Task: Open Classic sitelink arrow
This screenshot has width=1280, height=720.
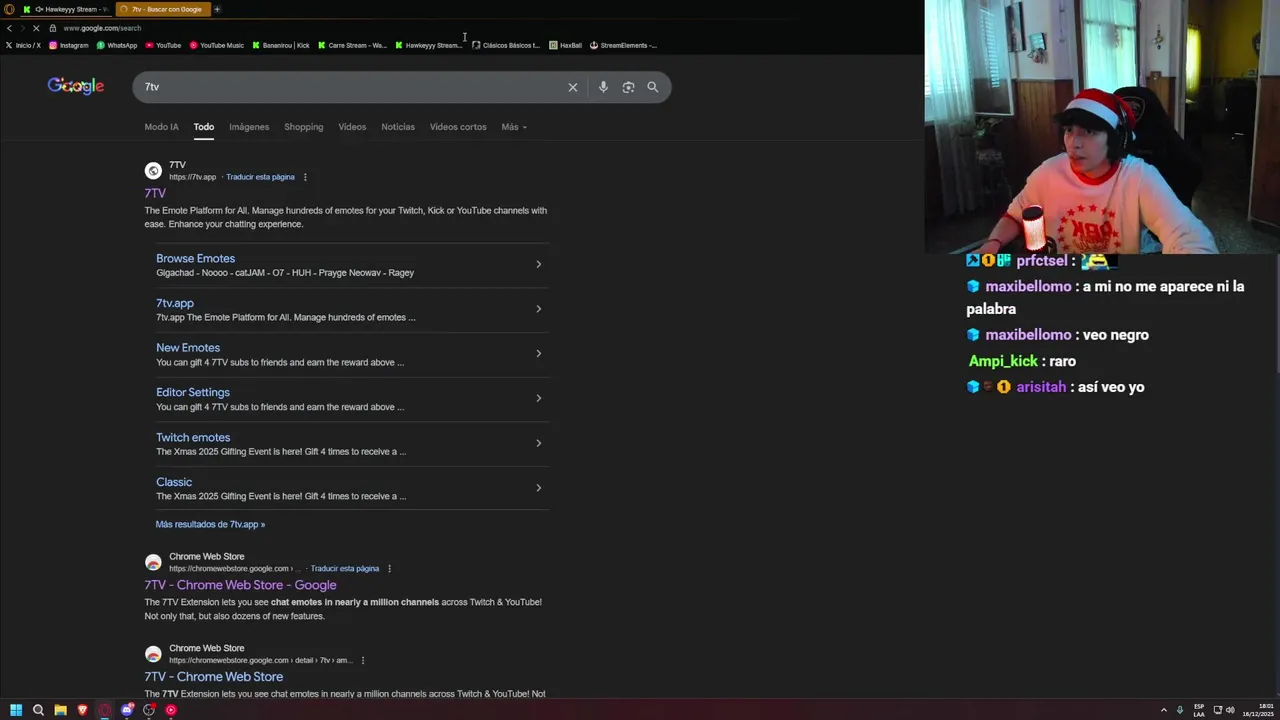Action: point(538,488)
